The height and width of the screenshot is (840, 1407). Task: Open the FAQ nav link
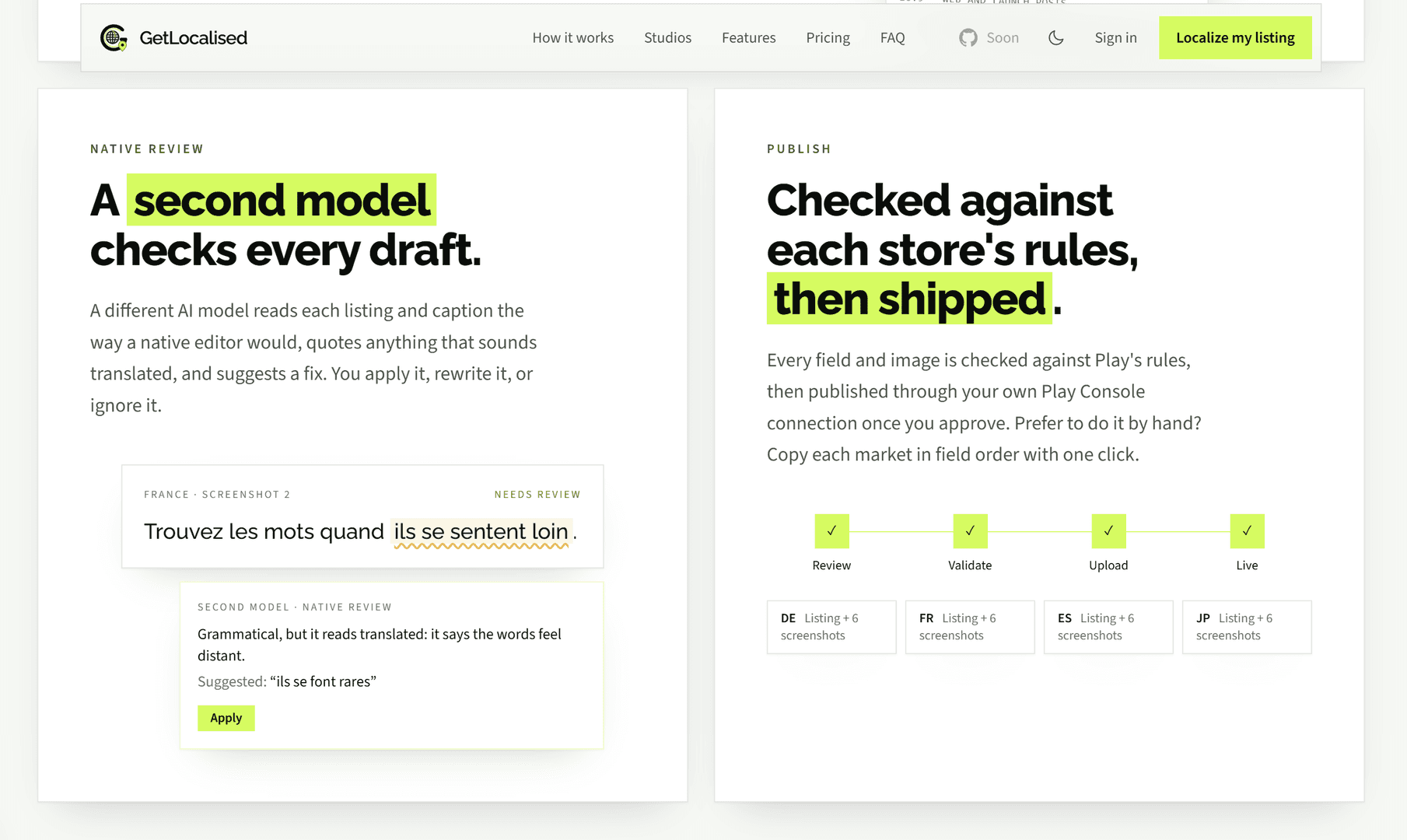click(892, 37)
